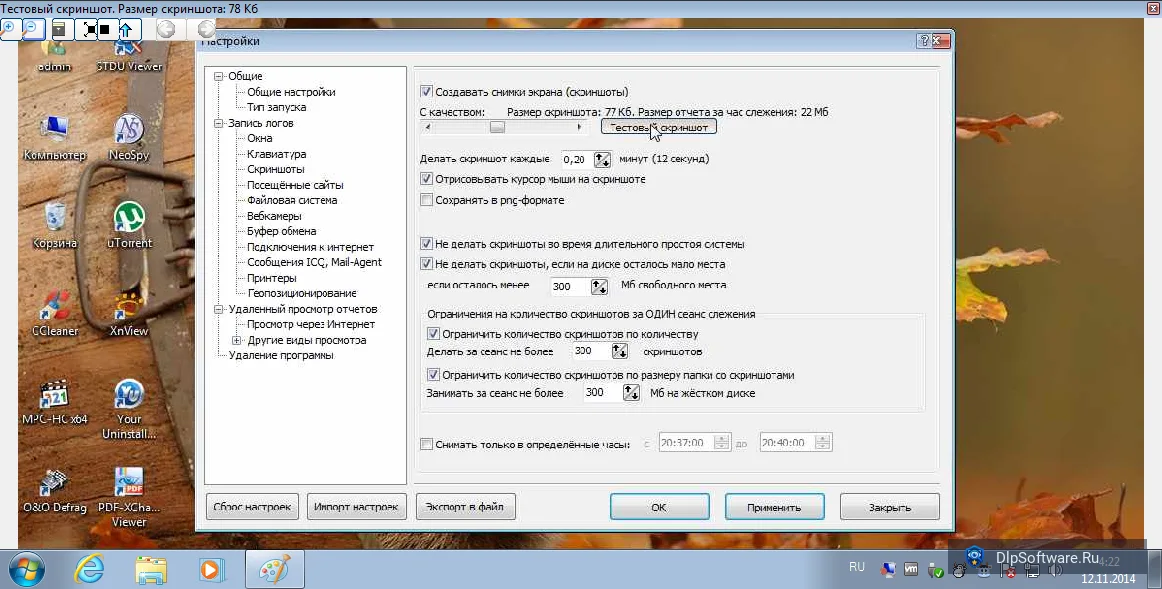This screenshot has height=589, width=1162.
Task: Select 'Общие настройки' in the tree
Action: tap(291, 92)
